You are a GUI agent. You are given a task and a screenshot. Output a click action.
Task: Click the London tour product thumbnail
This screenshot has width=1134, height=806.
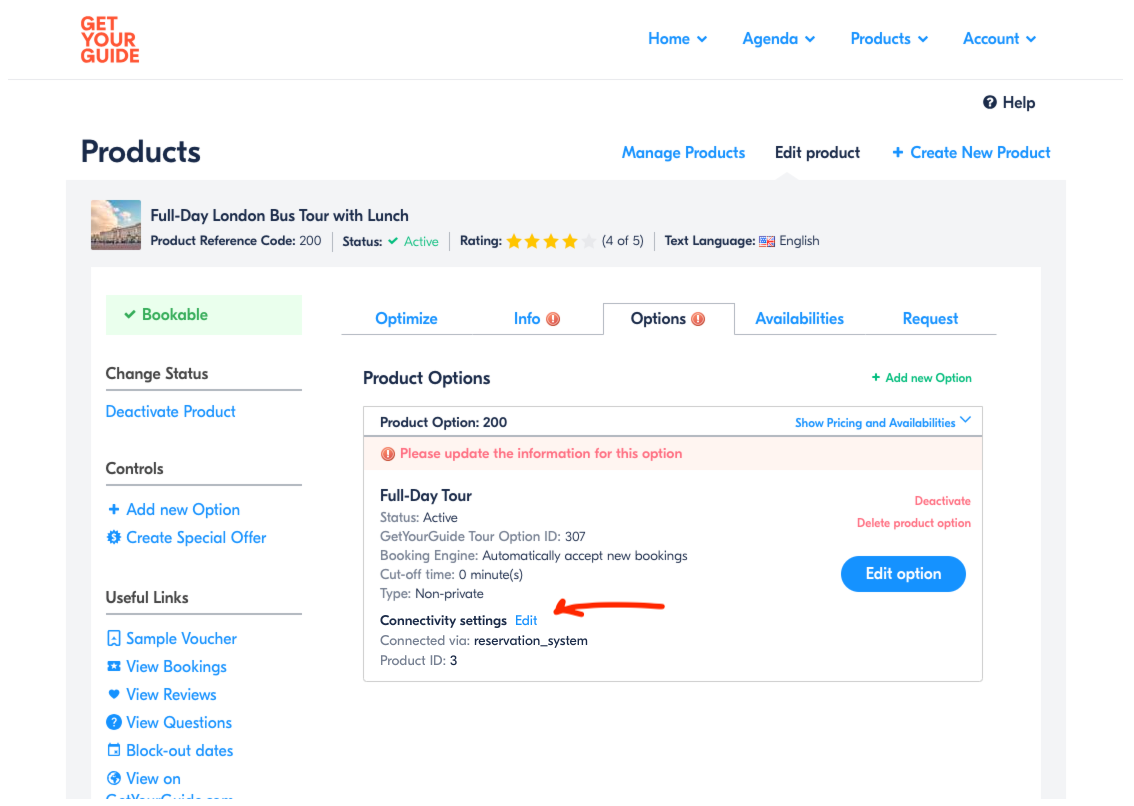tap(116, 225)
